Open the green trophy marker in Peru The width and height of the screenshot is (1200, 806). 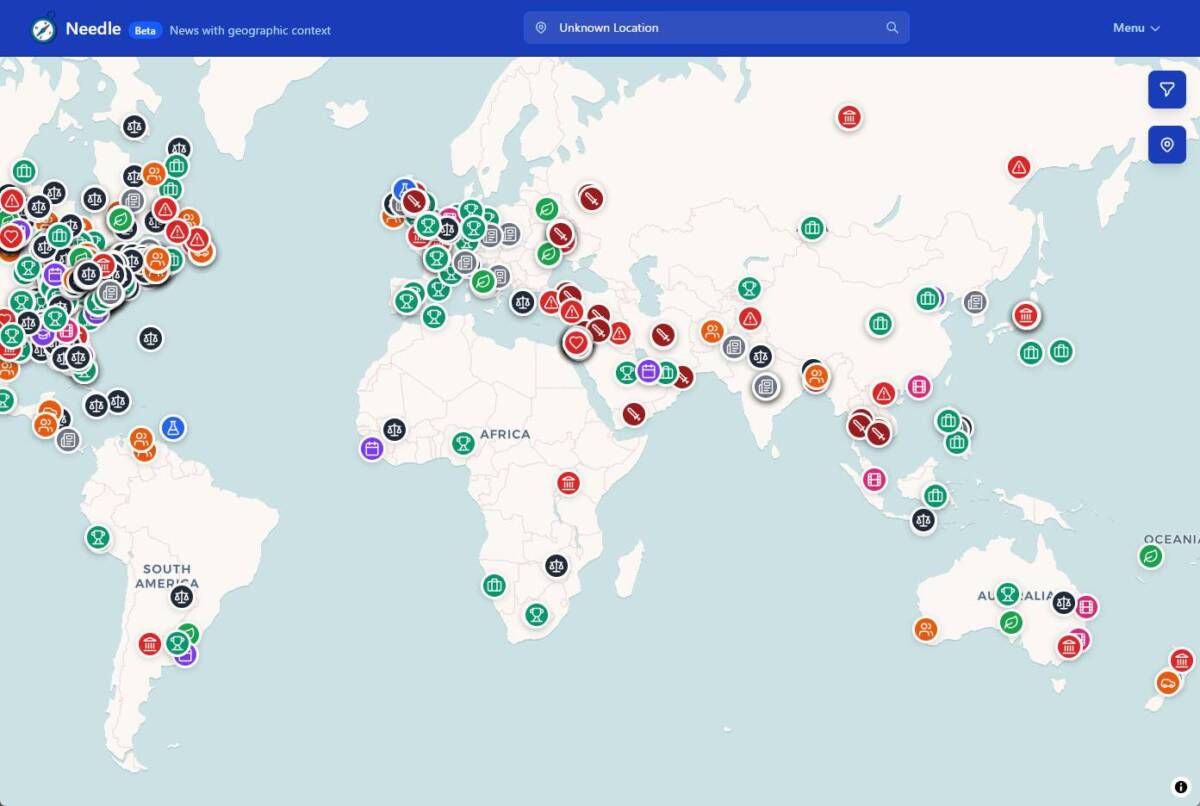(98, 538)
